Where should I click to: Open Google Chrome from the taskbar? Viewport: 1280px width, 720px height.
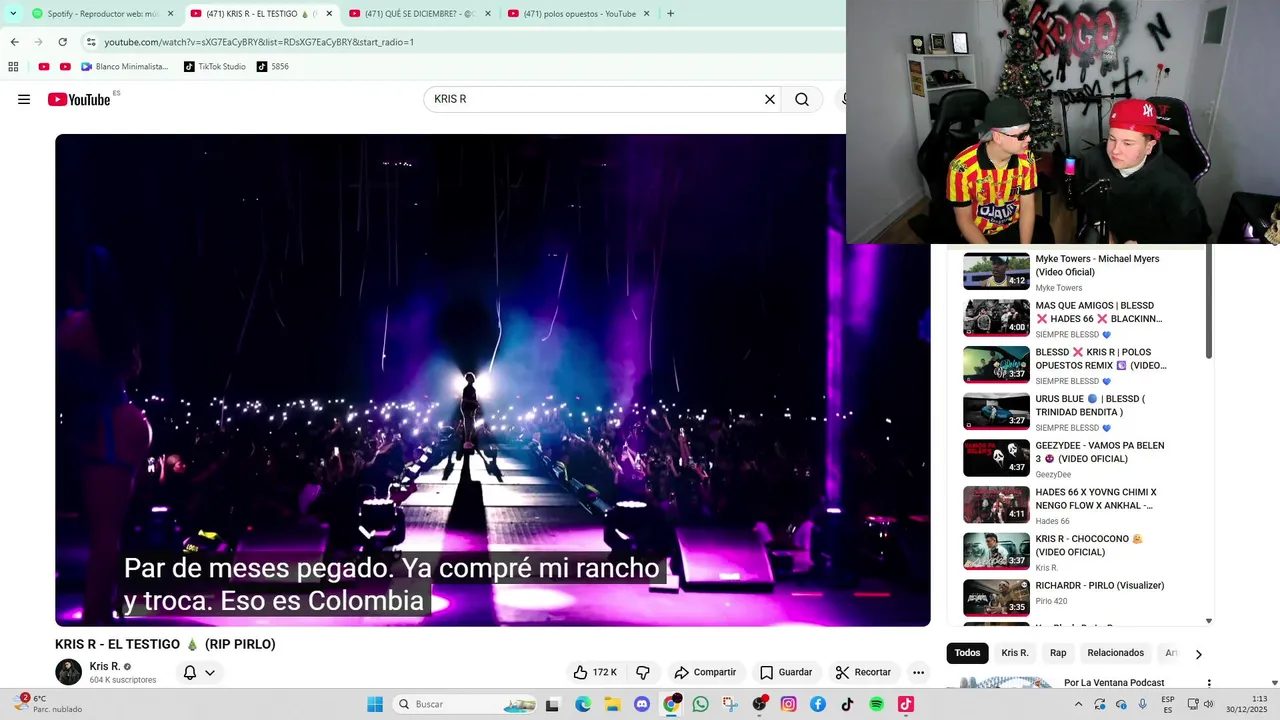(671, 704)
